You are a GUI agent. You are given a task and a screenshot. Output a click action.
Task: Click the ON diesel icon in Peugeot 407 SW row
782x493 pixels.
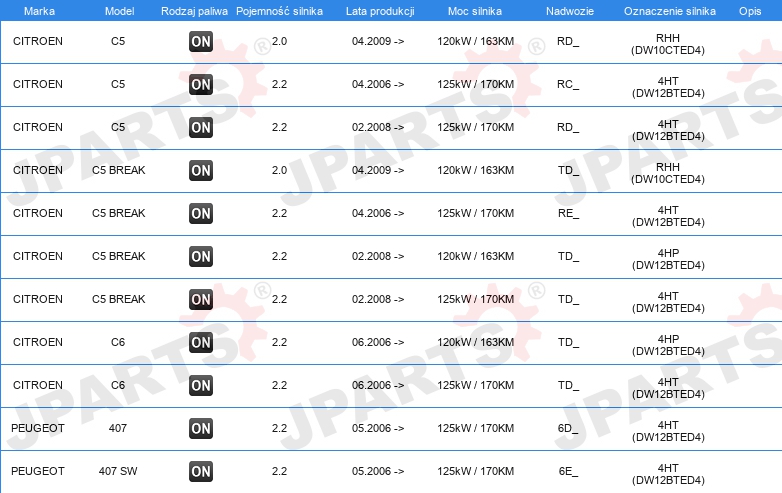(x=201, y=471)
